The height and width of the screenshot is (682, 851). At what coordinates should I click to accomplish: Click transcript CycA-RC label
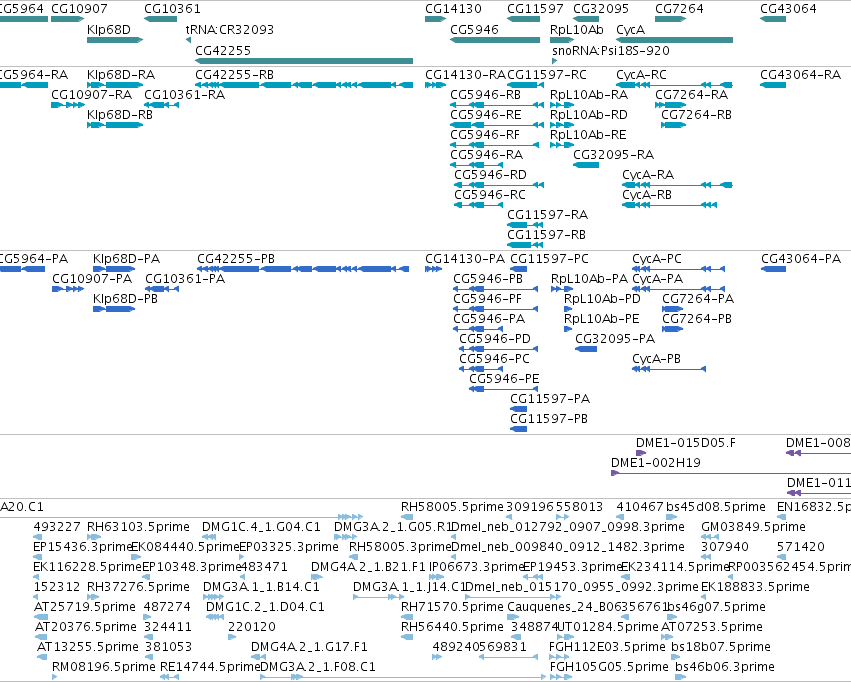(641, 74)
